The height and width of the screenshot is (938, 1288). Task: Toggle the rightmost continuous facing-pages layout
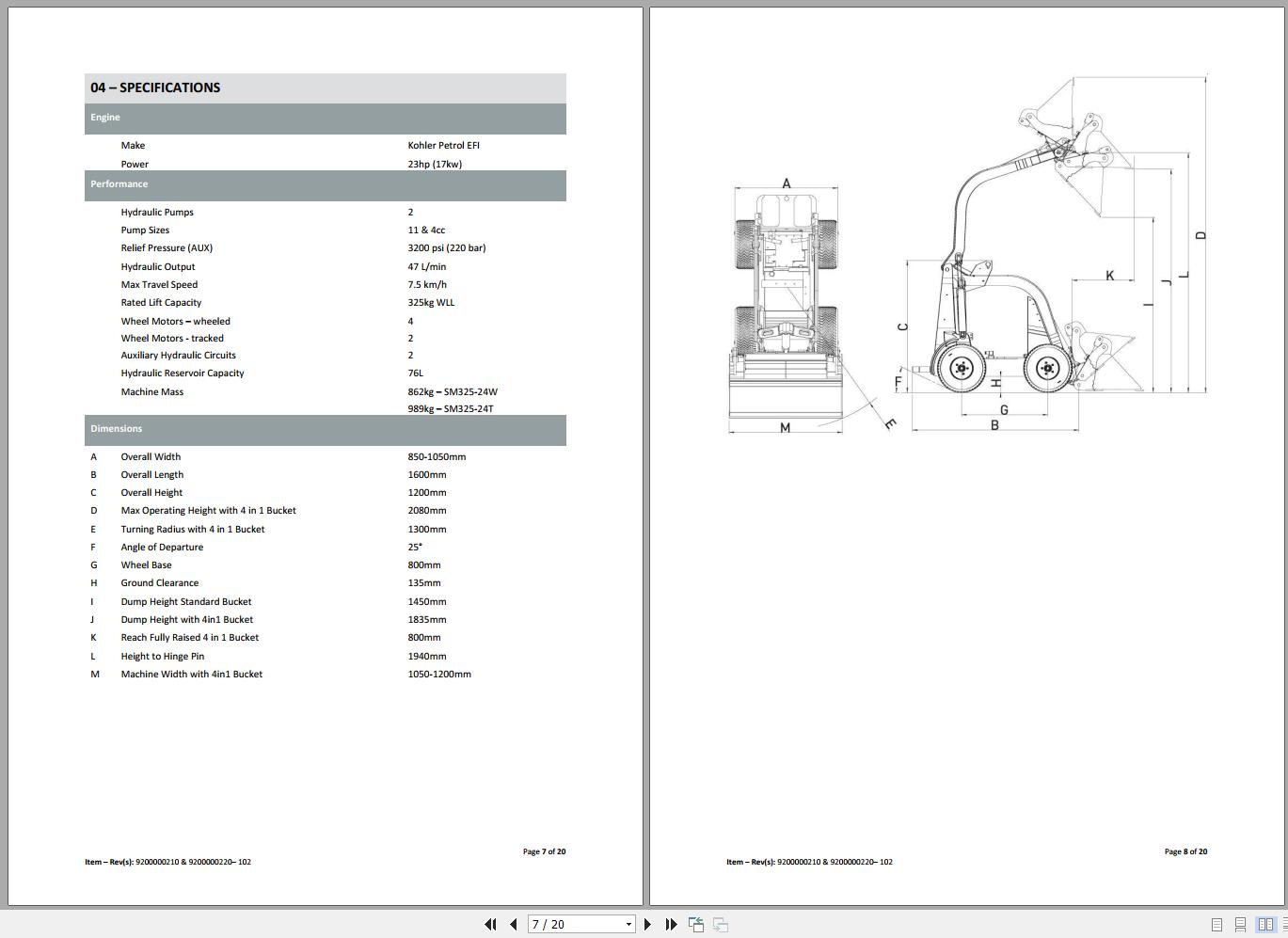click(1283, 924)
